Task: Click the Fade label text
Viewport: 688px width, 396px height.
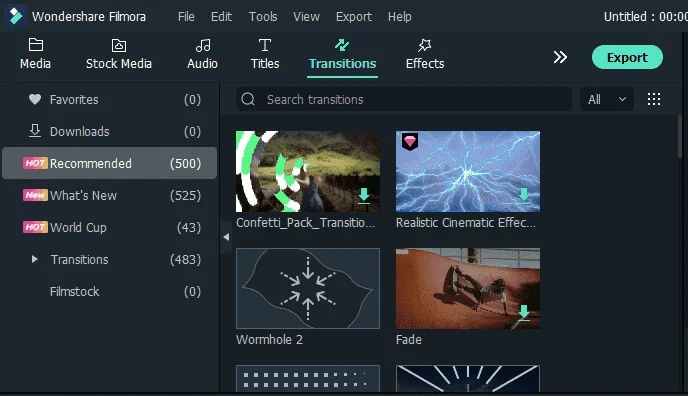Action: tap(408, 339)
